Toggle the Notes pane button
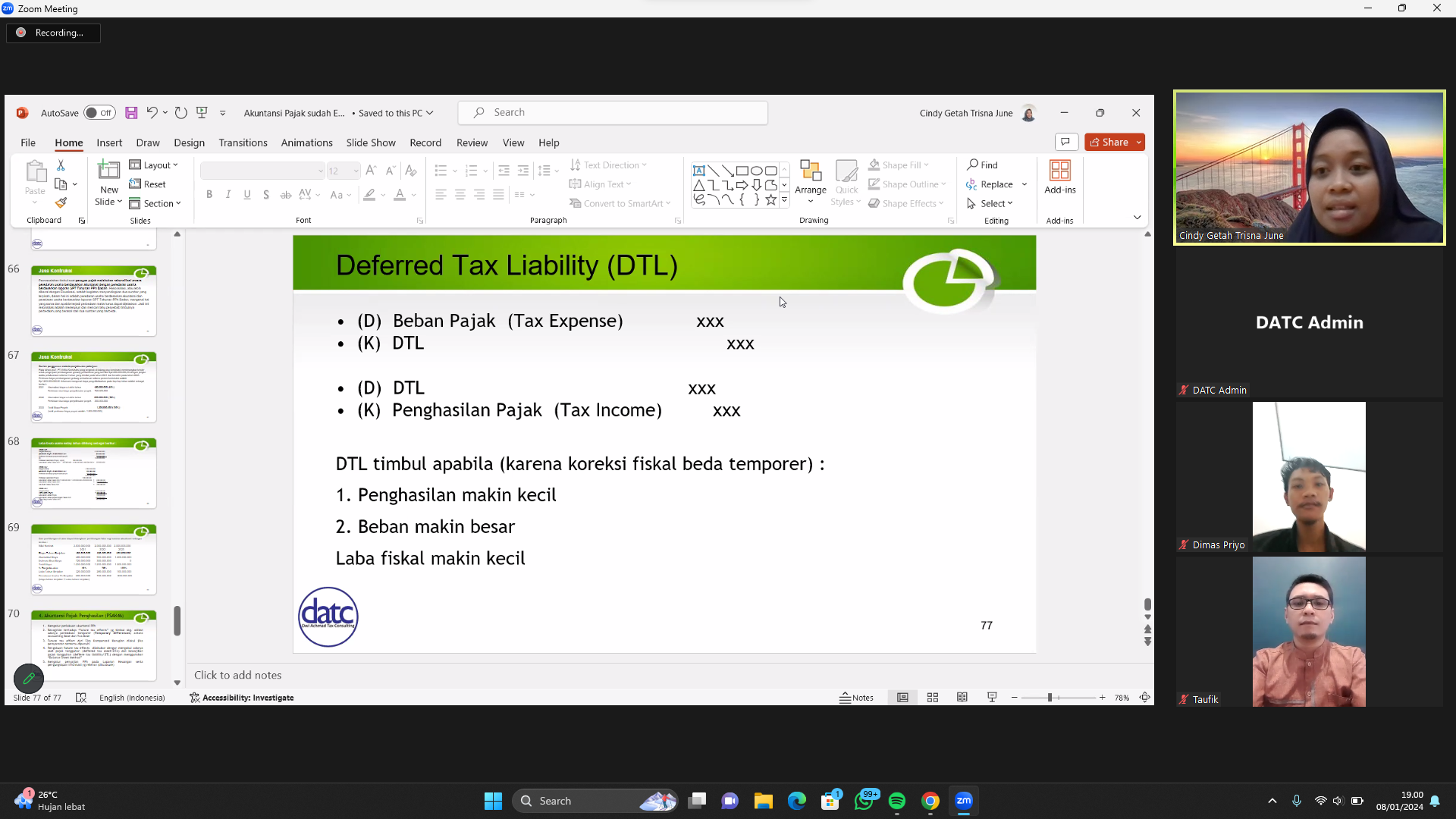Screen dimensions: 1456x819 click(x=857, y=698)
